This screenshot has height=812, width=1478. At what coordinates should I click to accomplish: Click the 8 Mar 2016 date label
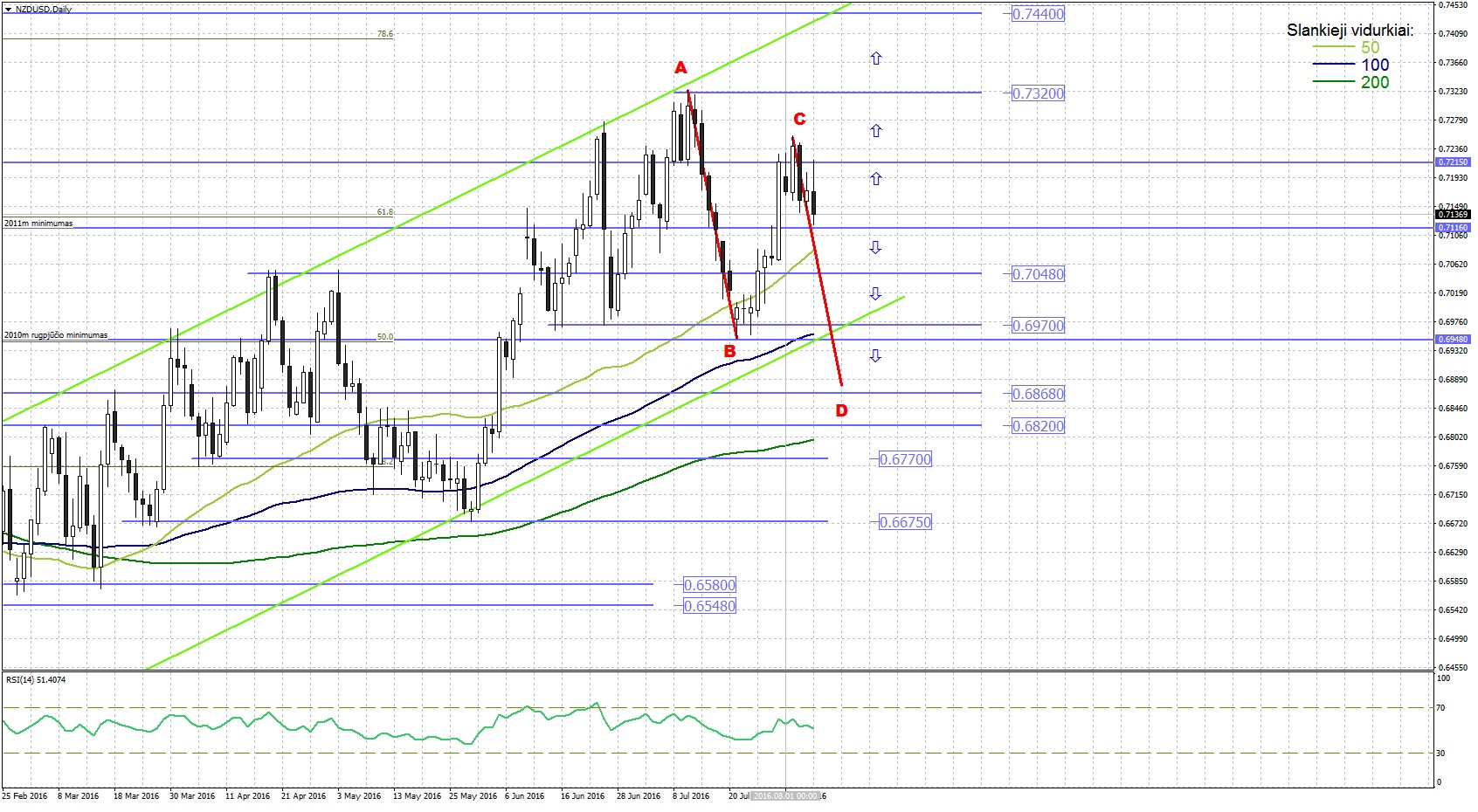coord(79,796)
